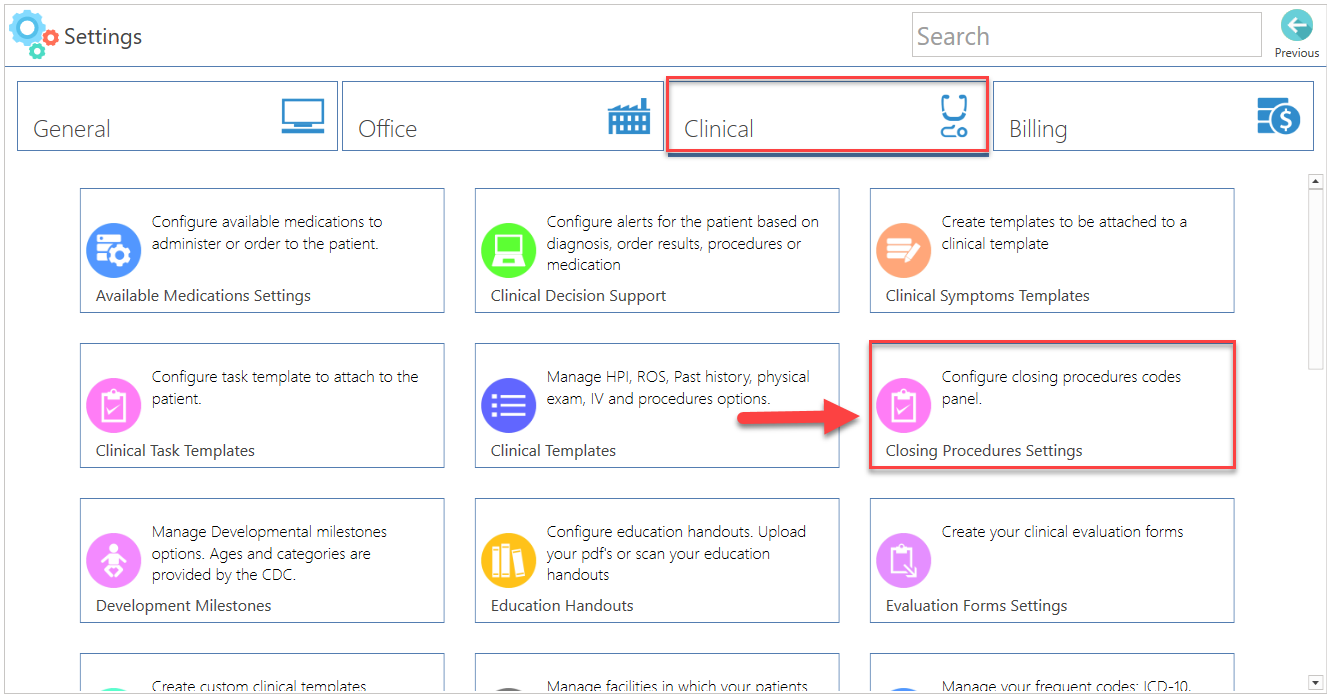The width and height of the screenshot is (1333, 695).
Task: Click text 'Configure available medications to administer'
Action: click(x=267, y=232)
